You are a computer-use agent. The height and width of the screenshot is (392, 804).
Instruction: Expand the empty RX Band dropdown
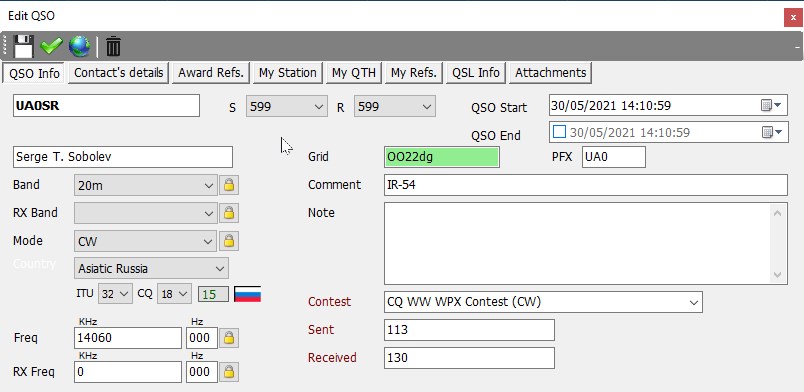point(209,213)
